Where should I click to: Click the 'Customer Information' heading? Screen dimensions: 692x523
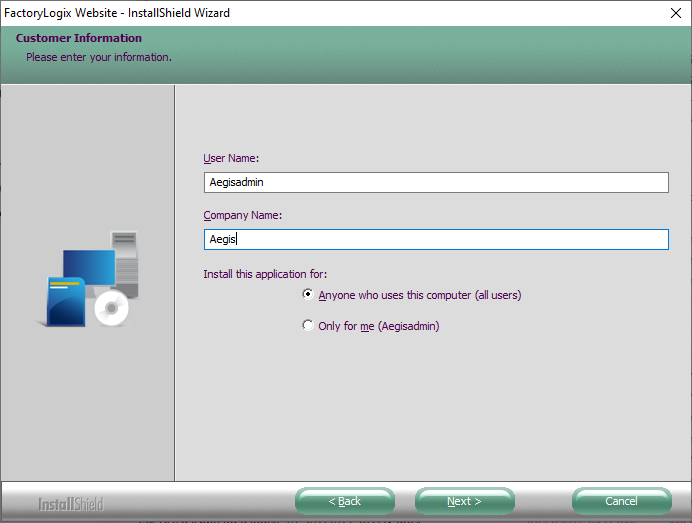[x=79, y=38]
